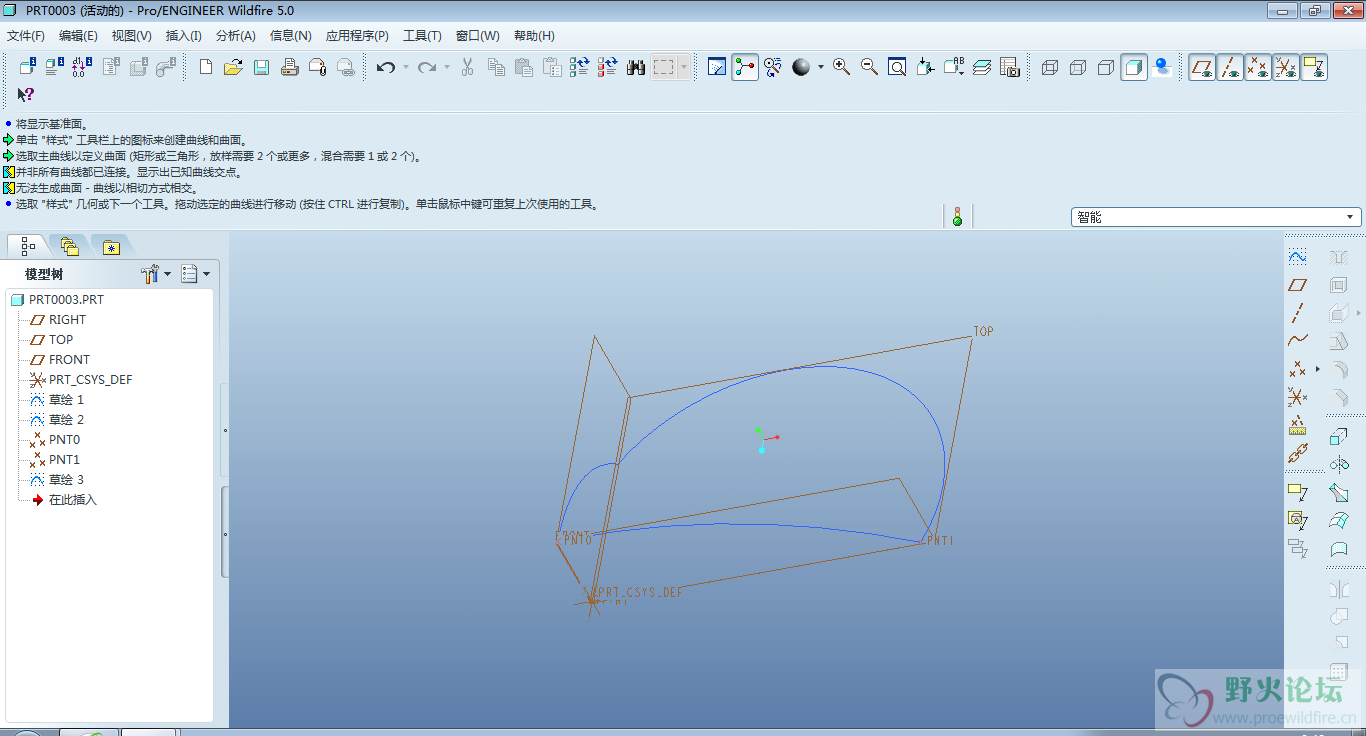Select PNT0 in the model tree

pyautogui.click(x=64, y=440)
